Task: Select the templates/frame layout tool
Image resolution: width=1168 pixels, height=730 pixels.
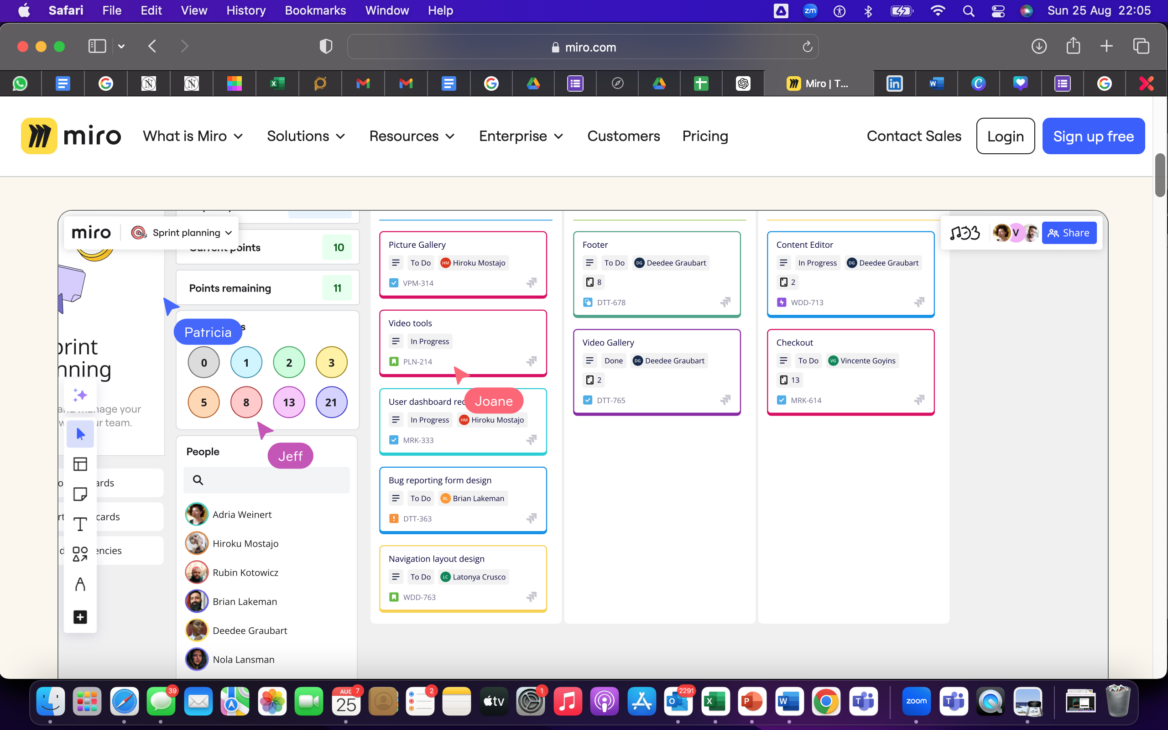Action: (x=80, y=464)
